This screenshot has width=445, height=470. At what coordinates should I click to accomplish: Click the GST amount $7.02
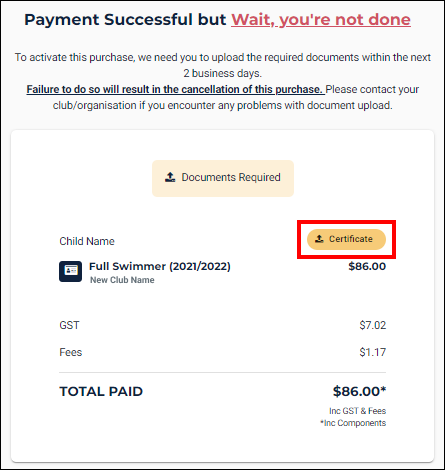[373, 325]
